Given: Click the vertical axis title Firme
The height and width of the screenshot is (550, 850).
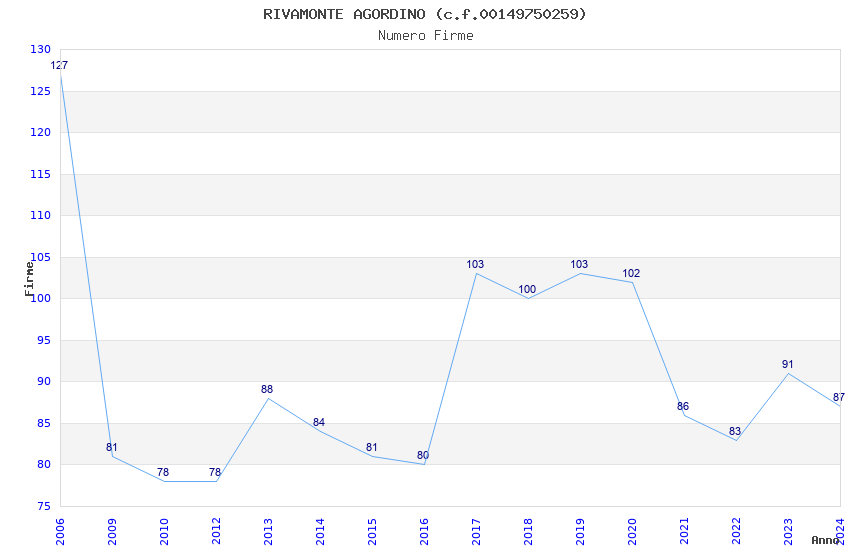Looking at the screenshot, I should coord(29,279).
